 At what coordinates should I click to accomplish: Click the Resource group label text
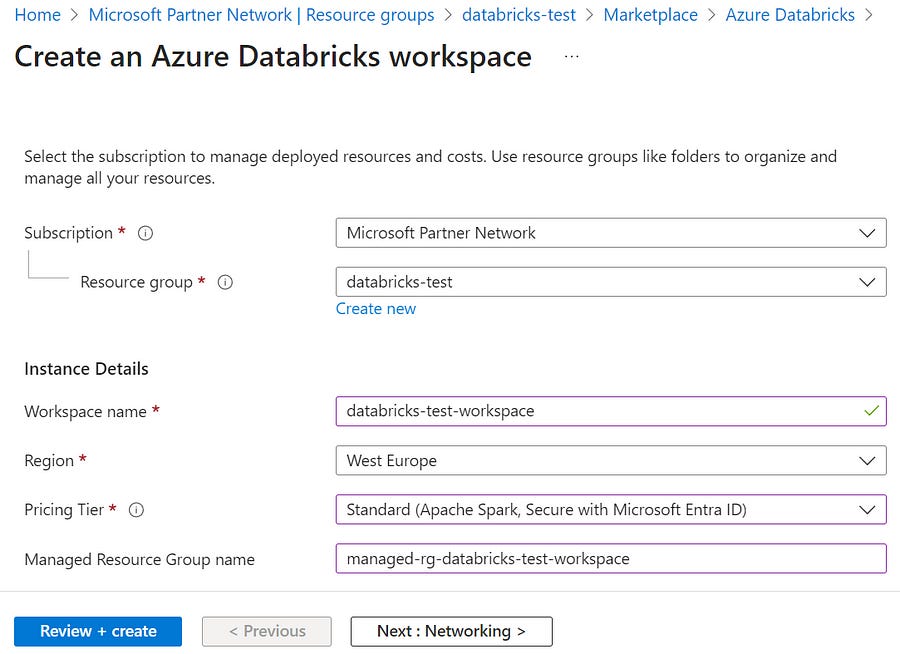[137, 283]
